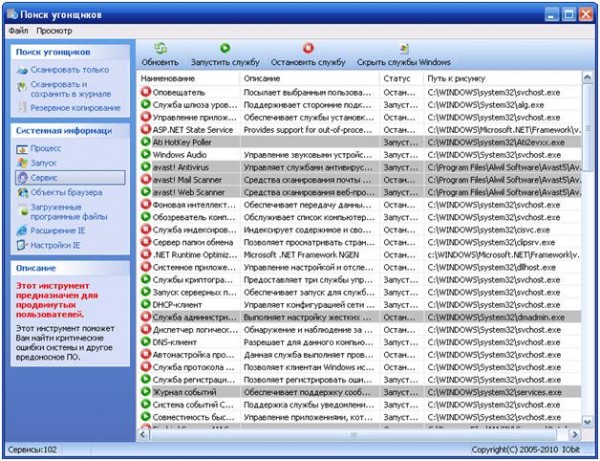The height and width of the screenshot is (461, 600).
Task: Select the Служба администри... row name
Action: coord(194,317)
